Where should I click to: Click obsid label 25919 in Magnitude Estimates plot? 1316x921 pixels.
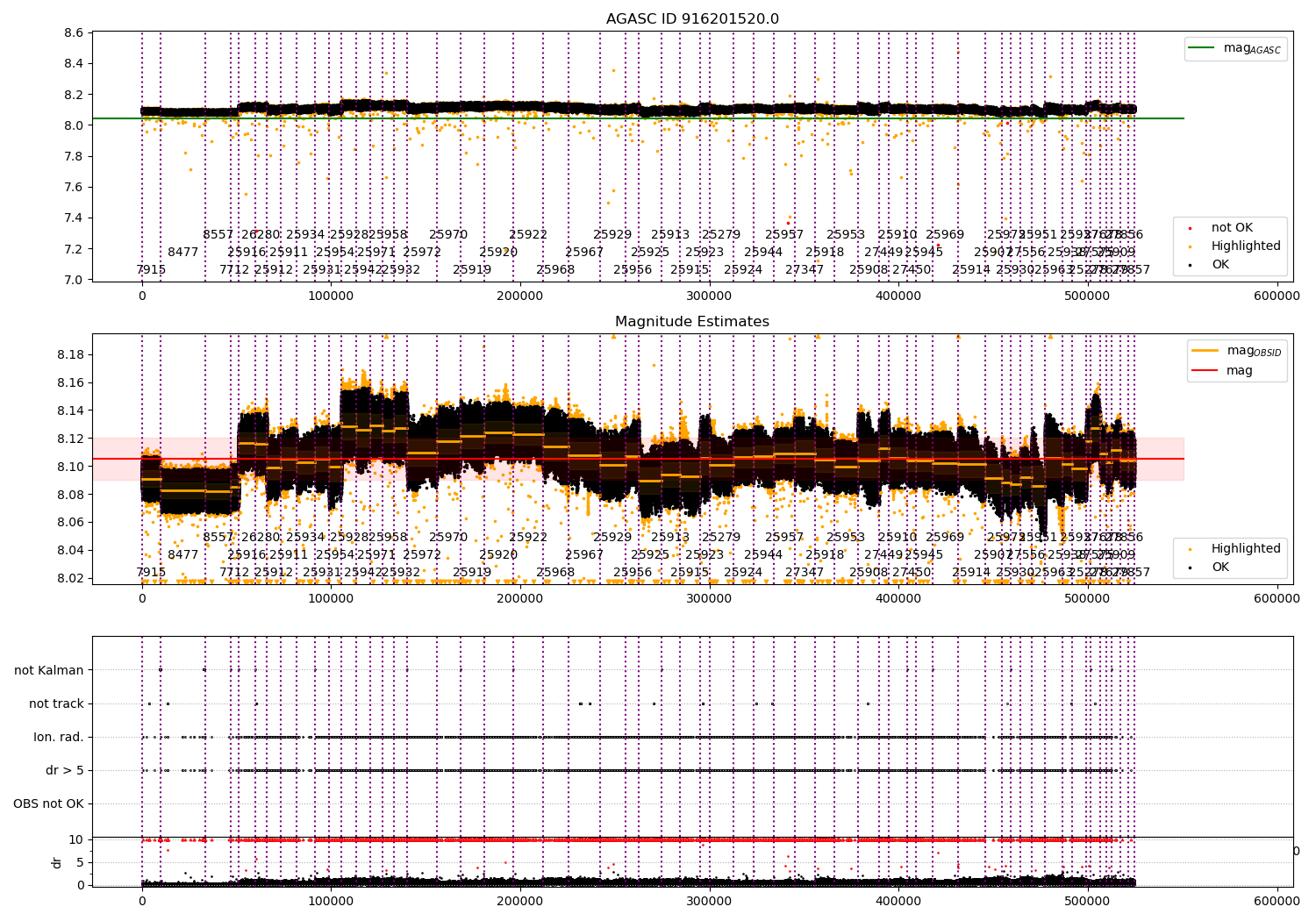(x=472, y=572)
